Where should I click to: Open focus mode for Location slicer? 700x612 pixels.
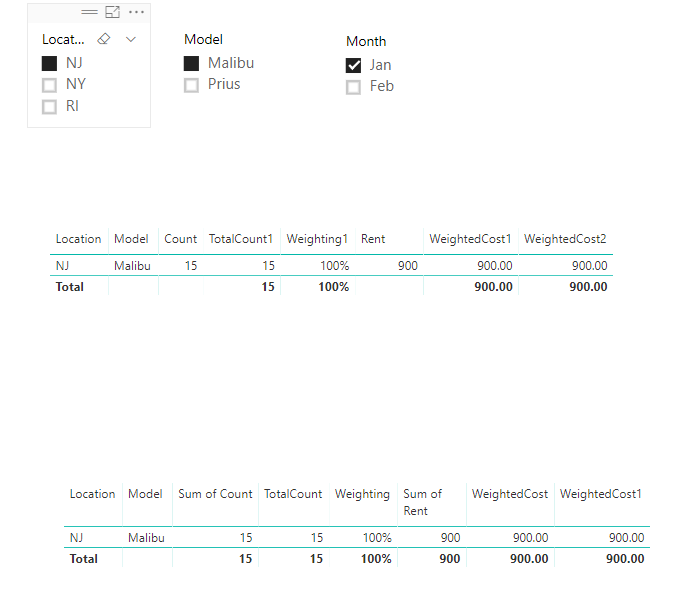[x=112, y=12]
